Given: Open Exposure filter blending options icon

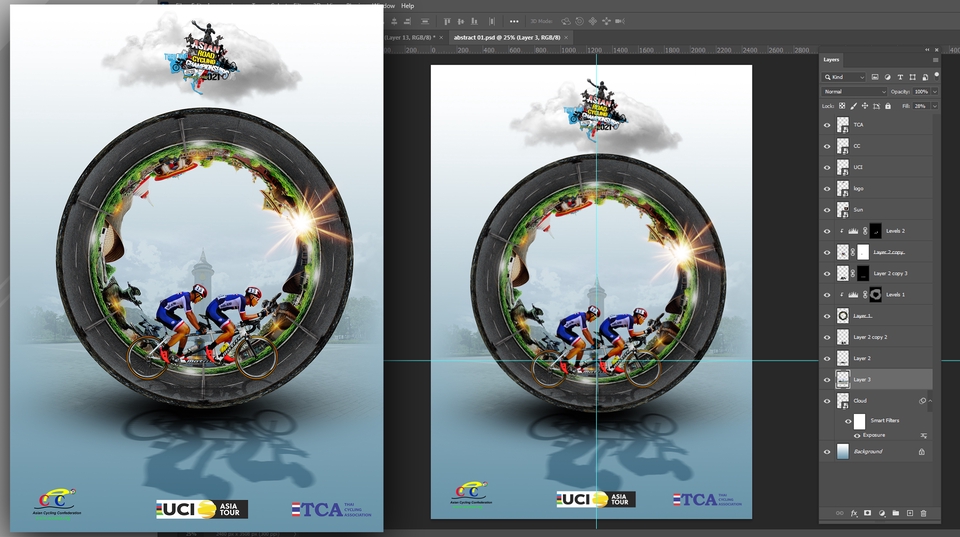Looking at the screenshot, I should [x=923, y=435].
